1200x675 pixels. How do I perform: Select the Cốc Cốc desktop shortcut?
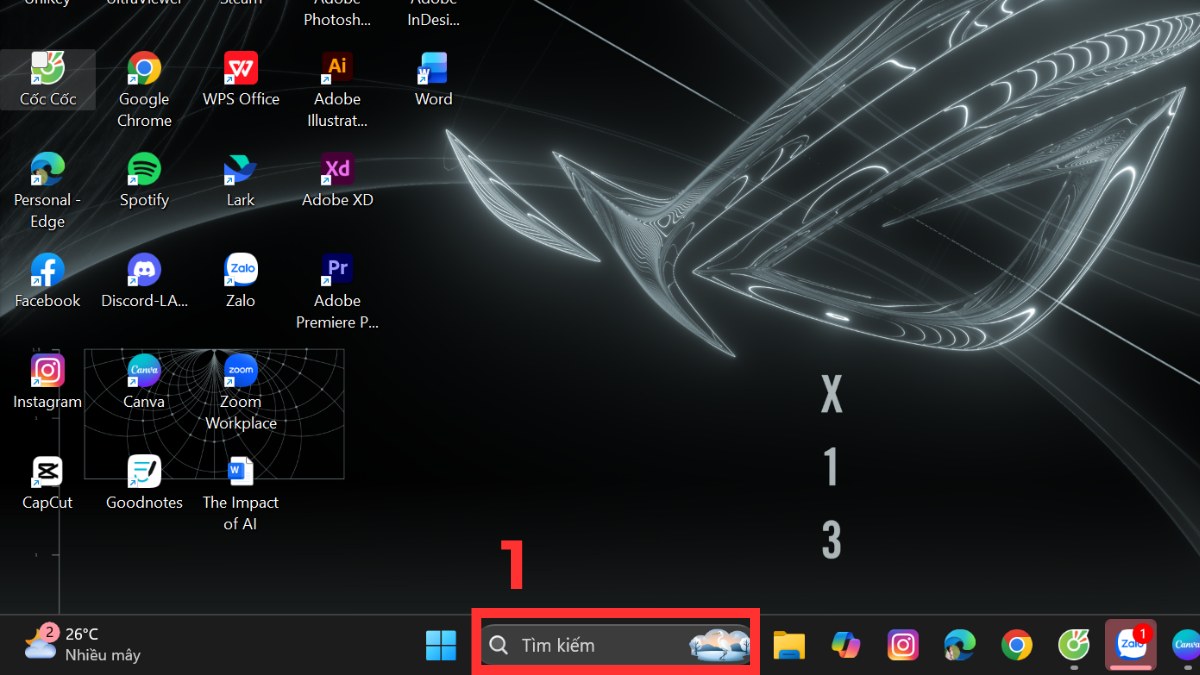47,79
